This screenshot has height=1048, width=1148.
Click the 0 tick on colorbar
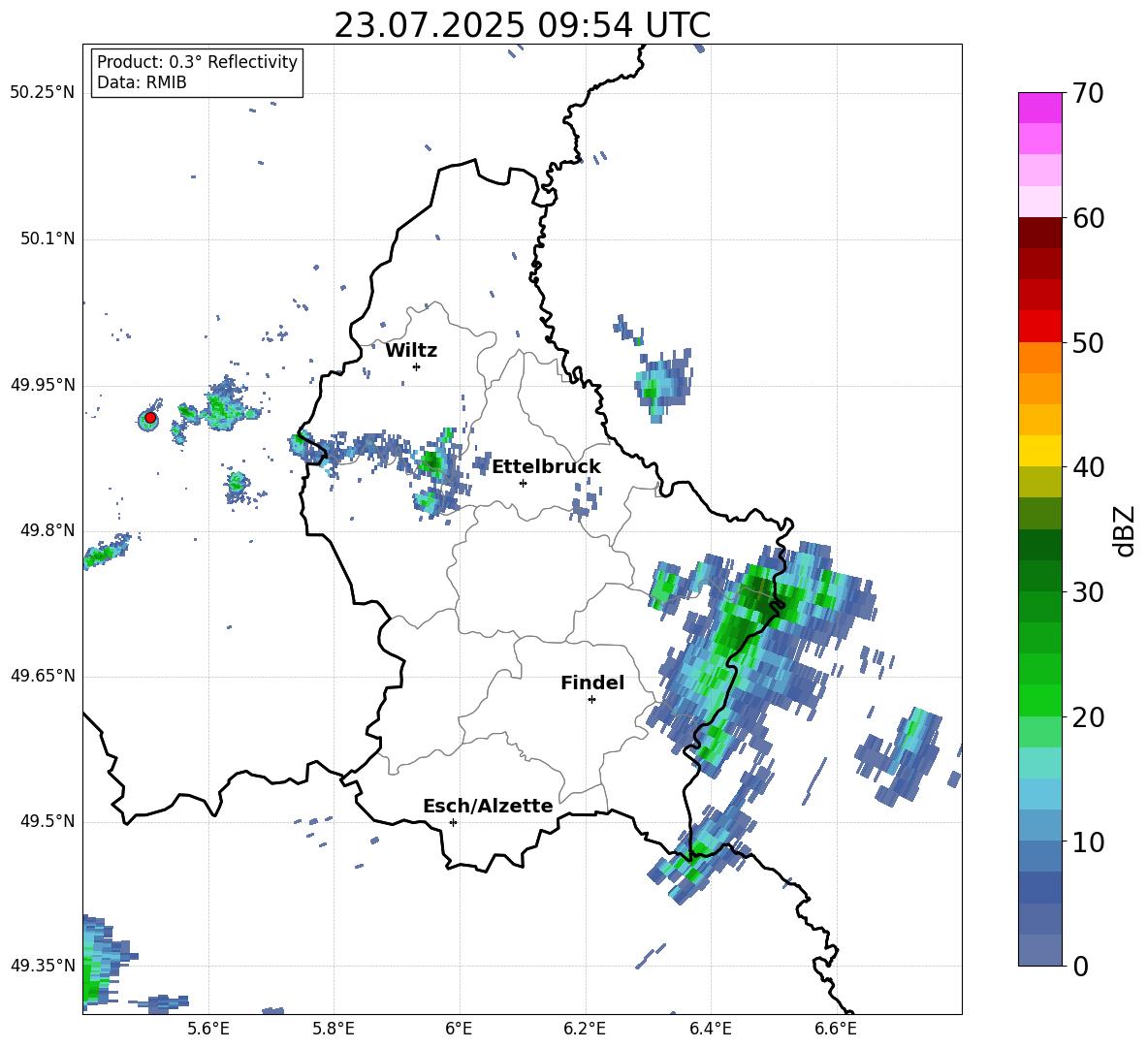pos(1080,967)
